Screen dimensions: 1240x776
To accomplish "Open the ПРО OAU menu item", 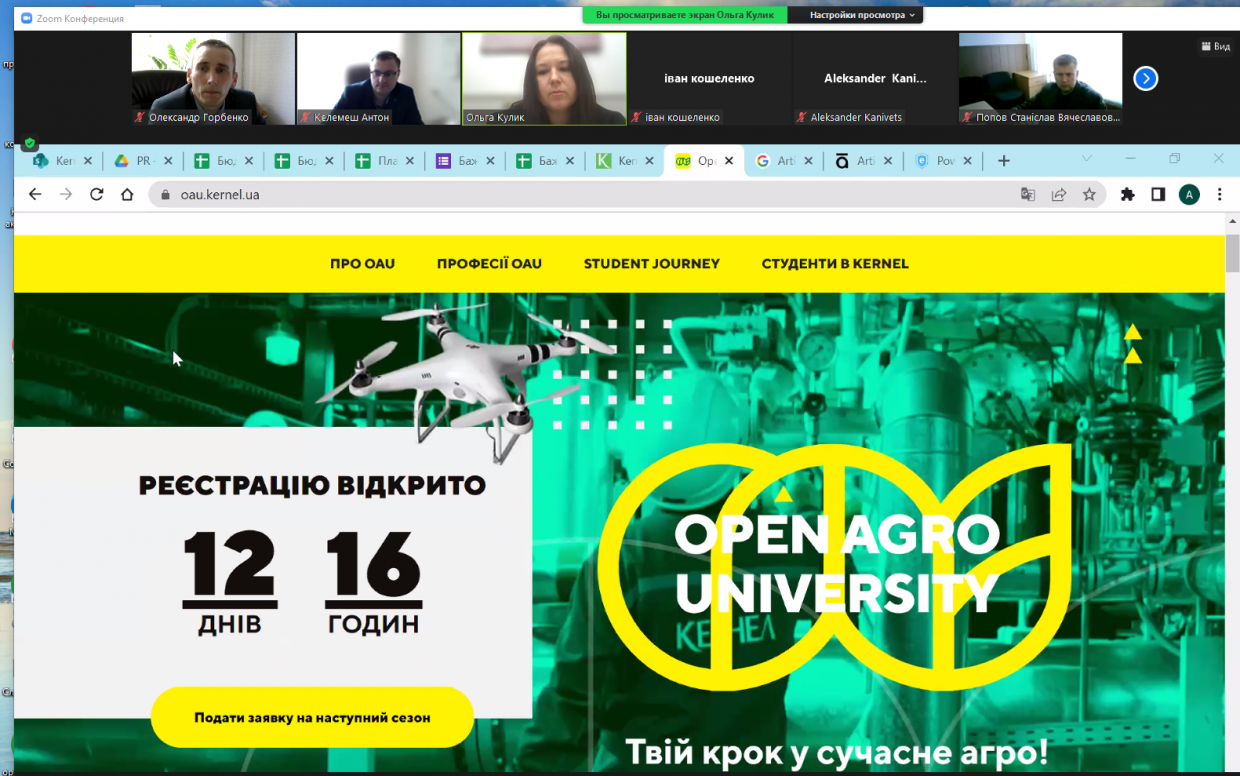I will tap(362, 264).
